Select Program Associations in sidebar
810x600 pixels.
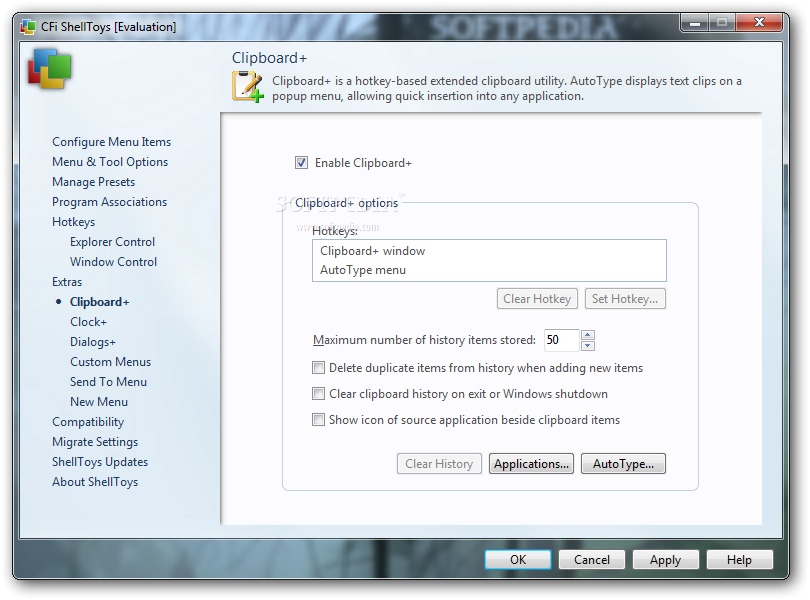[x=110, y=202]
